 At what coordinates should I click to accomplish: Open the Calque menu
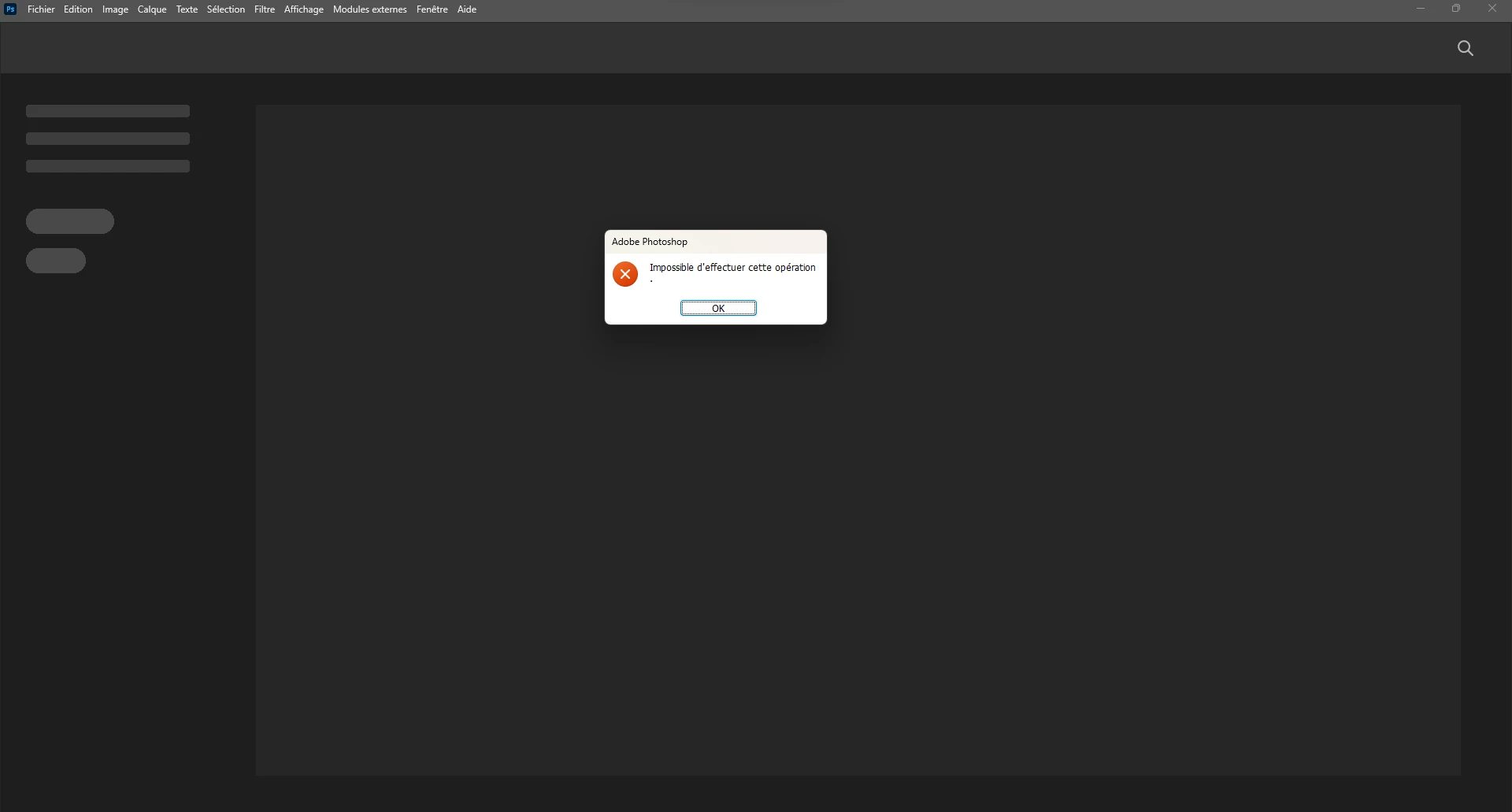(152, 9)
